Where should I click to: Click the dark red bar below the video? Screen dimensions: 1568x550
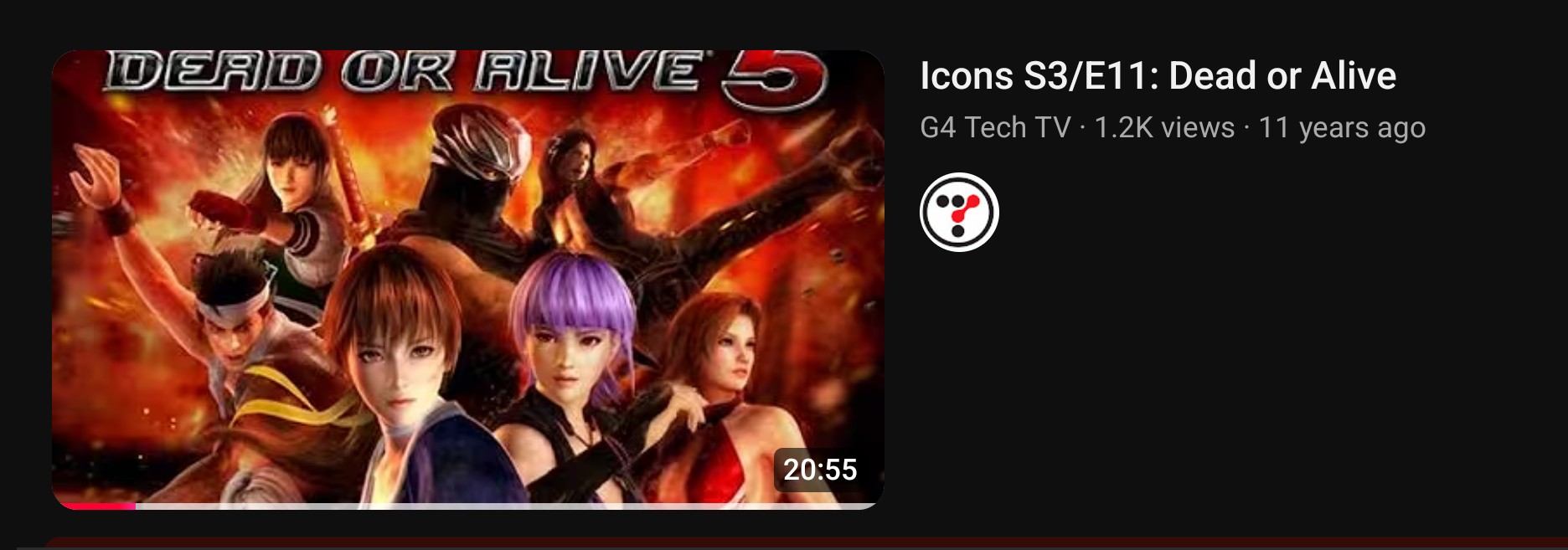804,544
